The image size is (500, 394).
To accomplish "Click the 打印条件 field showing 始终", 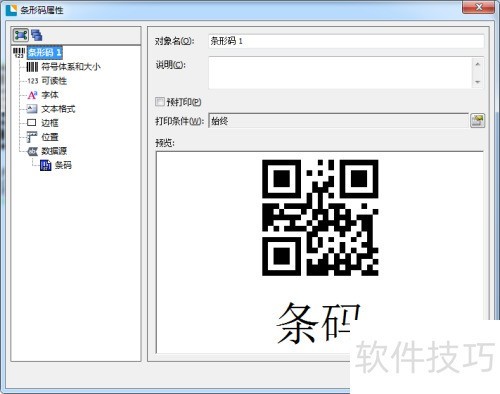I will 338,121.
